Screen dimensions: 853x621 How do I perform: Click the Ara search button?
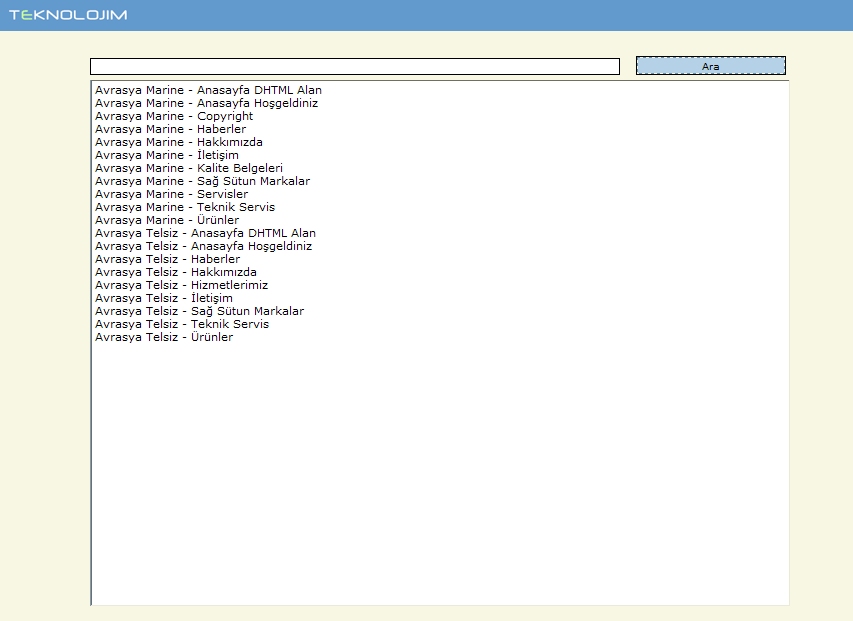point(710,66)
